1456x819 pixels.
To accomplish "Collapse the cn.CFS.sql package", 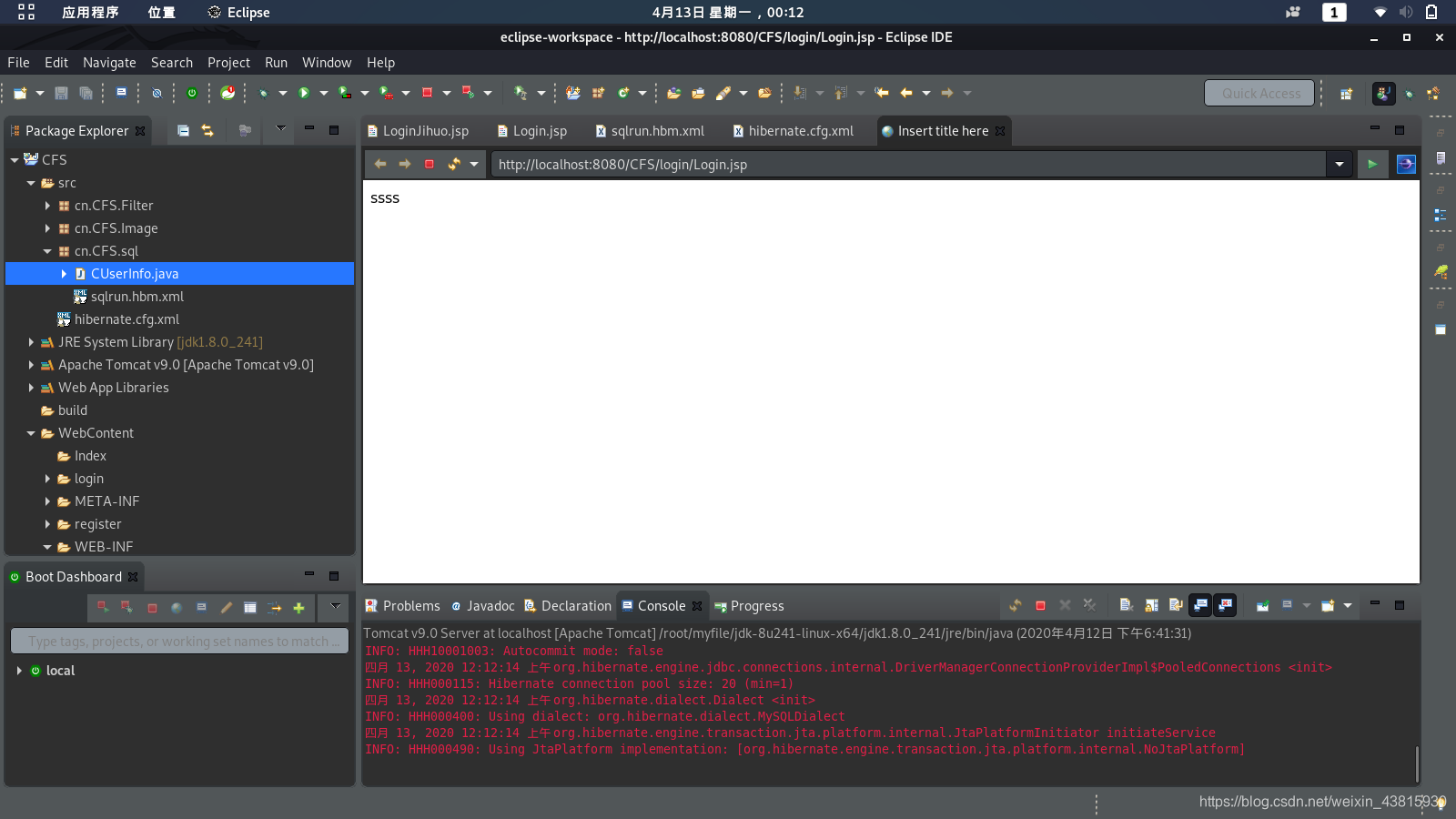I will 47,251.
